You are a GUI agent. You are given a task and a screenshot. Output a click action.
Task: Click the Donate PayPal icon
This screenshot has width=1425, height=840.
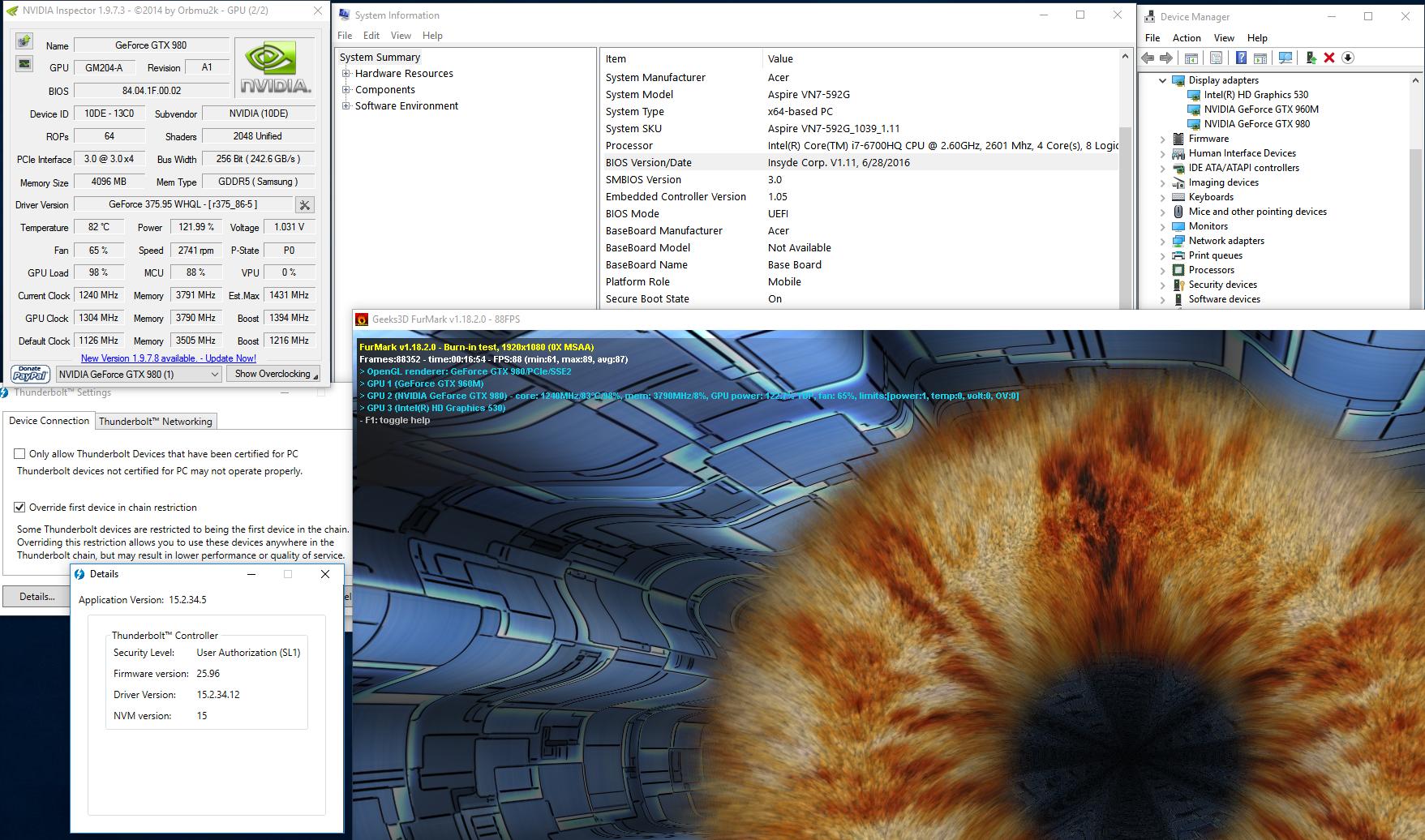pyautogui.click(x=30, y=374)
